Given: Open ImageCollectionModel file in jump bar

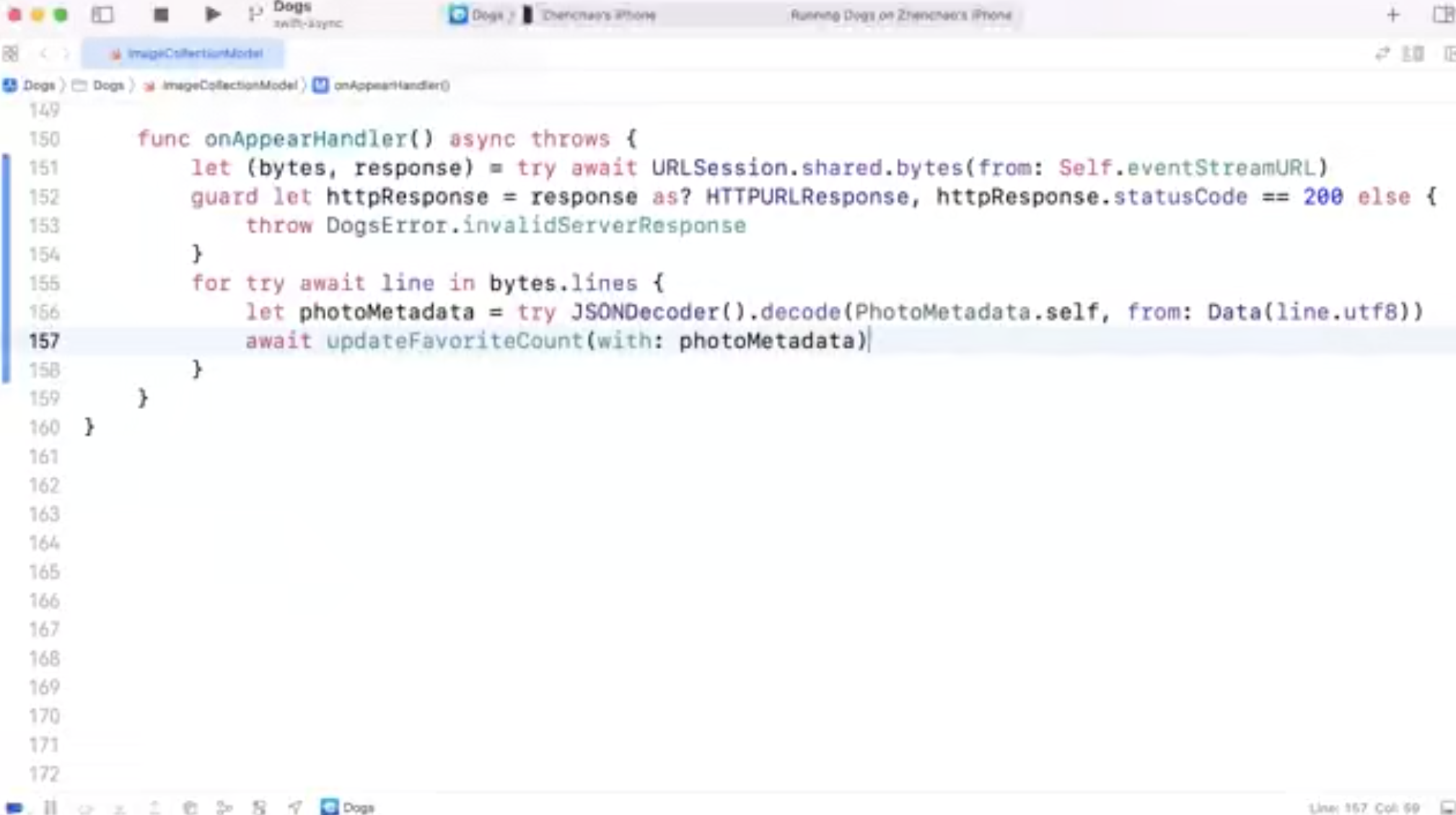Looking at the screenshot, I should tap(220, 85).
